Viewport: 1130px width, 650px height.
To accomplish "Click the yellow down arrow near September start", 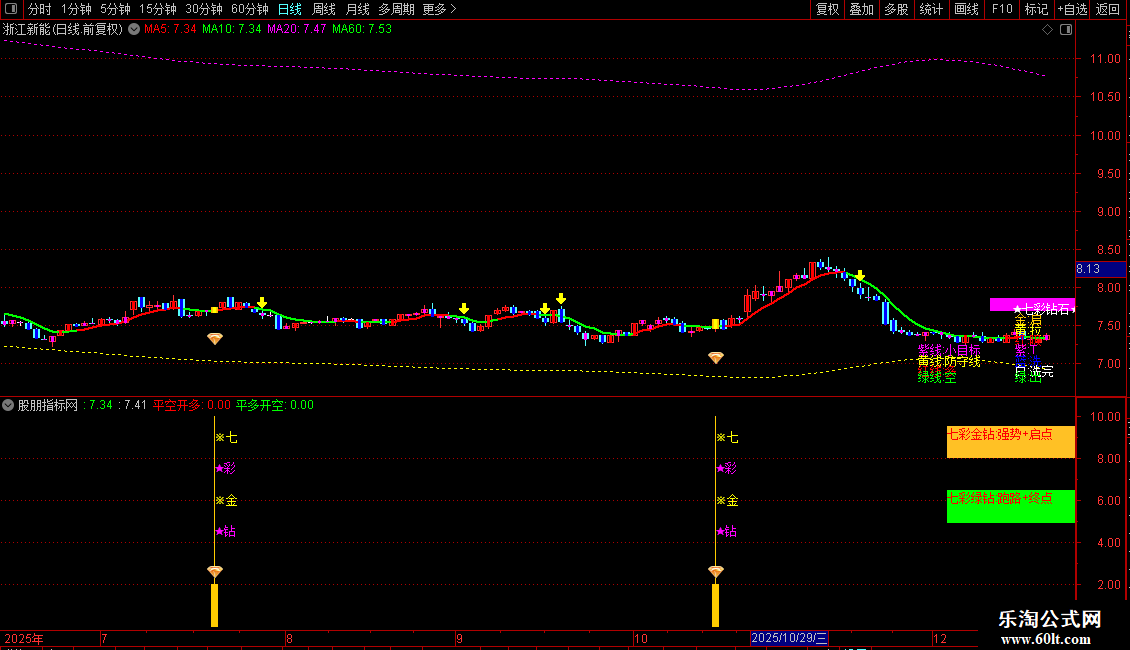I will point(464,308).
